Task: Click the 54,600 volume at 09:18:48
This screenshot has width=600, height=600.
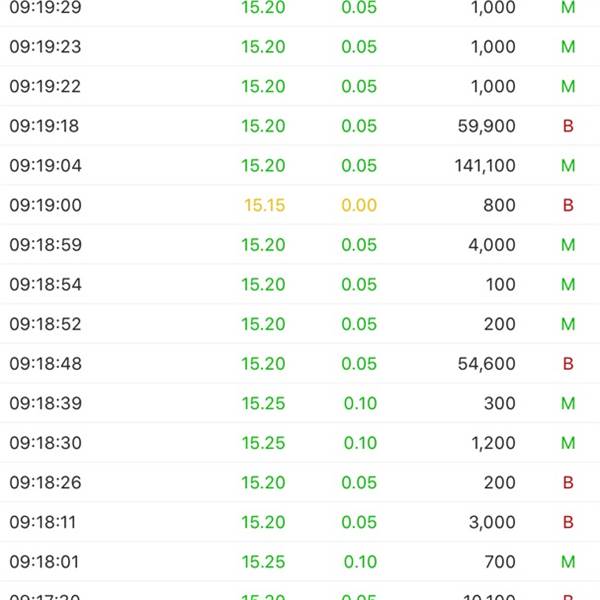Action: [486, 364]
